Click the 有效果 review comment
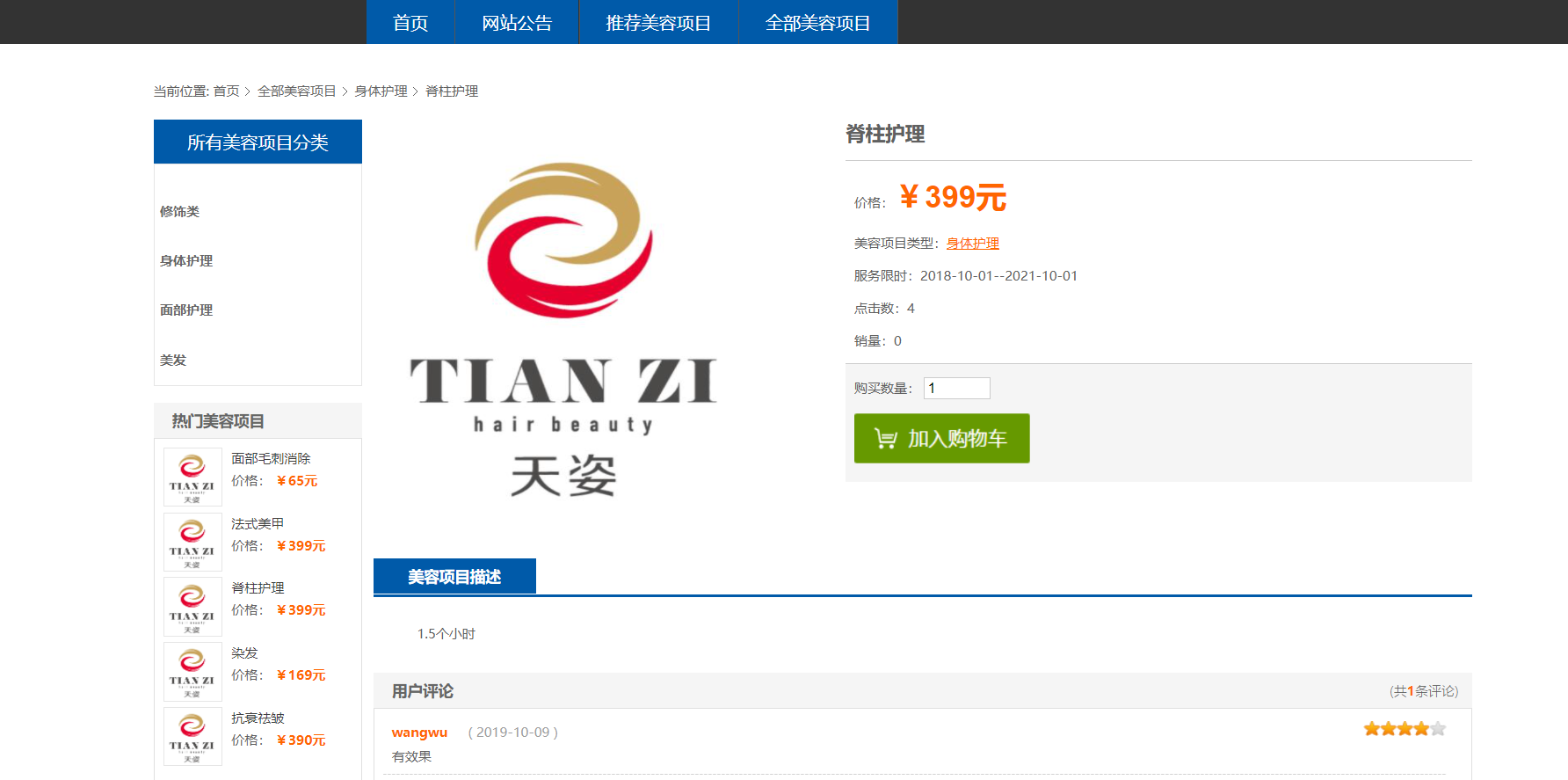 click(x=411, y=756)
